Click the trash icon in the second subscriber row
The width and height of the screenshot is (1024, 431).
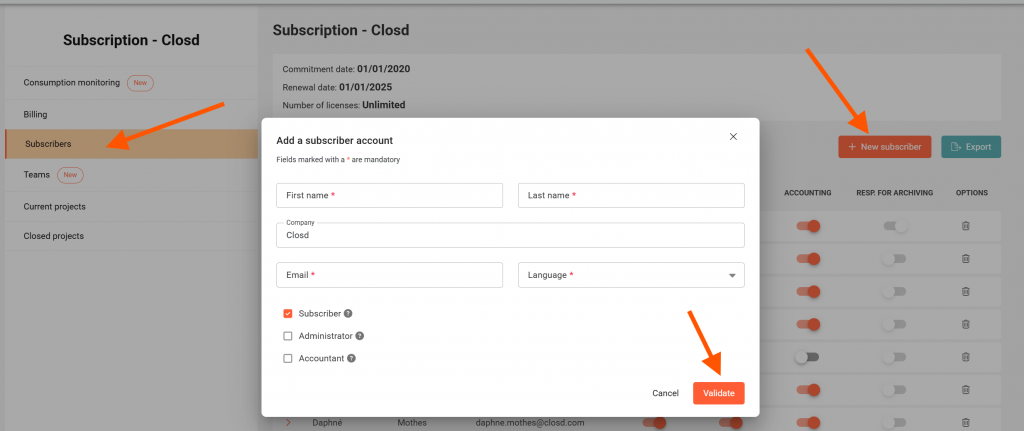point(965,259)
